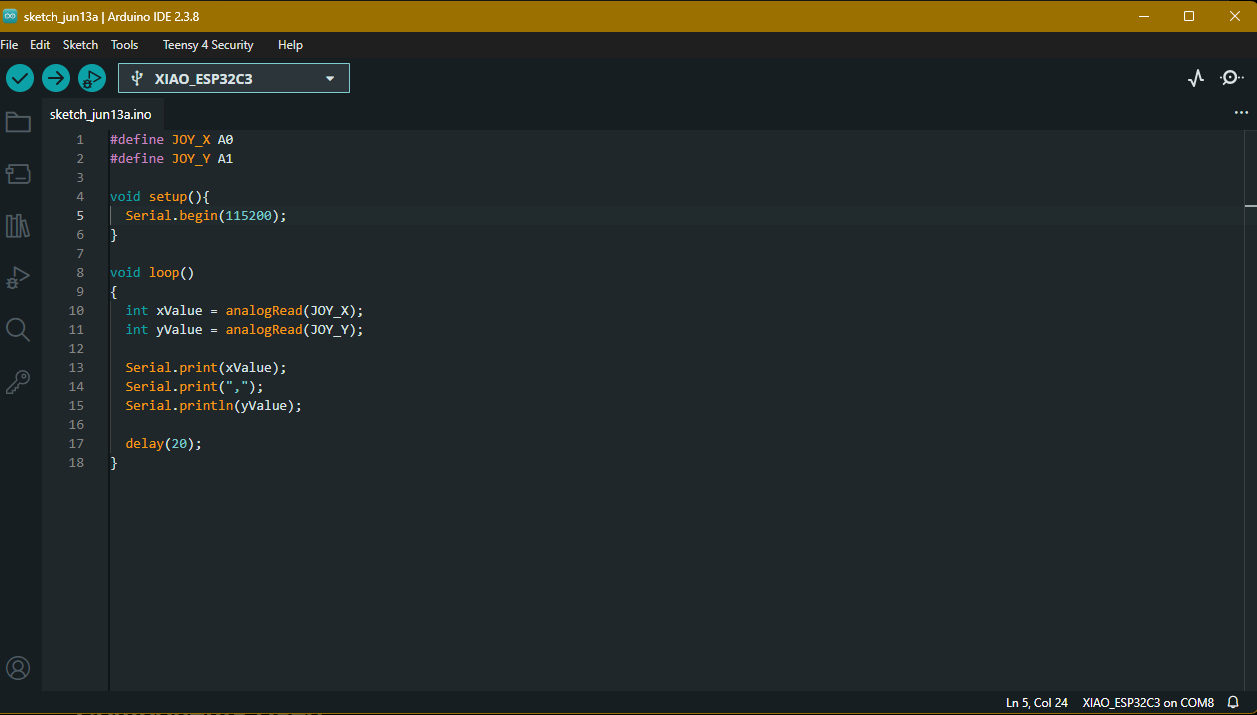
Task: Open the Search sidebar panel
Action: (18, 330)
